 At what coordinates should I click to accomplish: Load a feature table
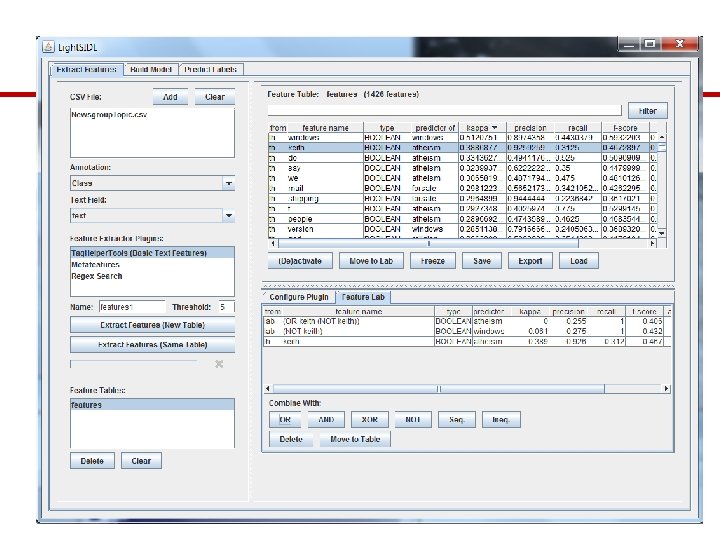pyautogui.click(x=579, y=261)
